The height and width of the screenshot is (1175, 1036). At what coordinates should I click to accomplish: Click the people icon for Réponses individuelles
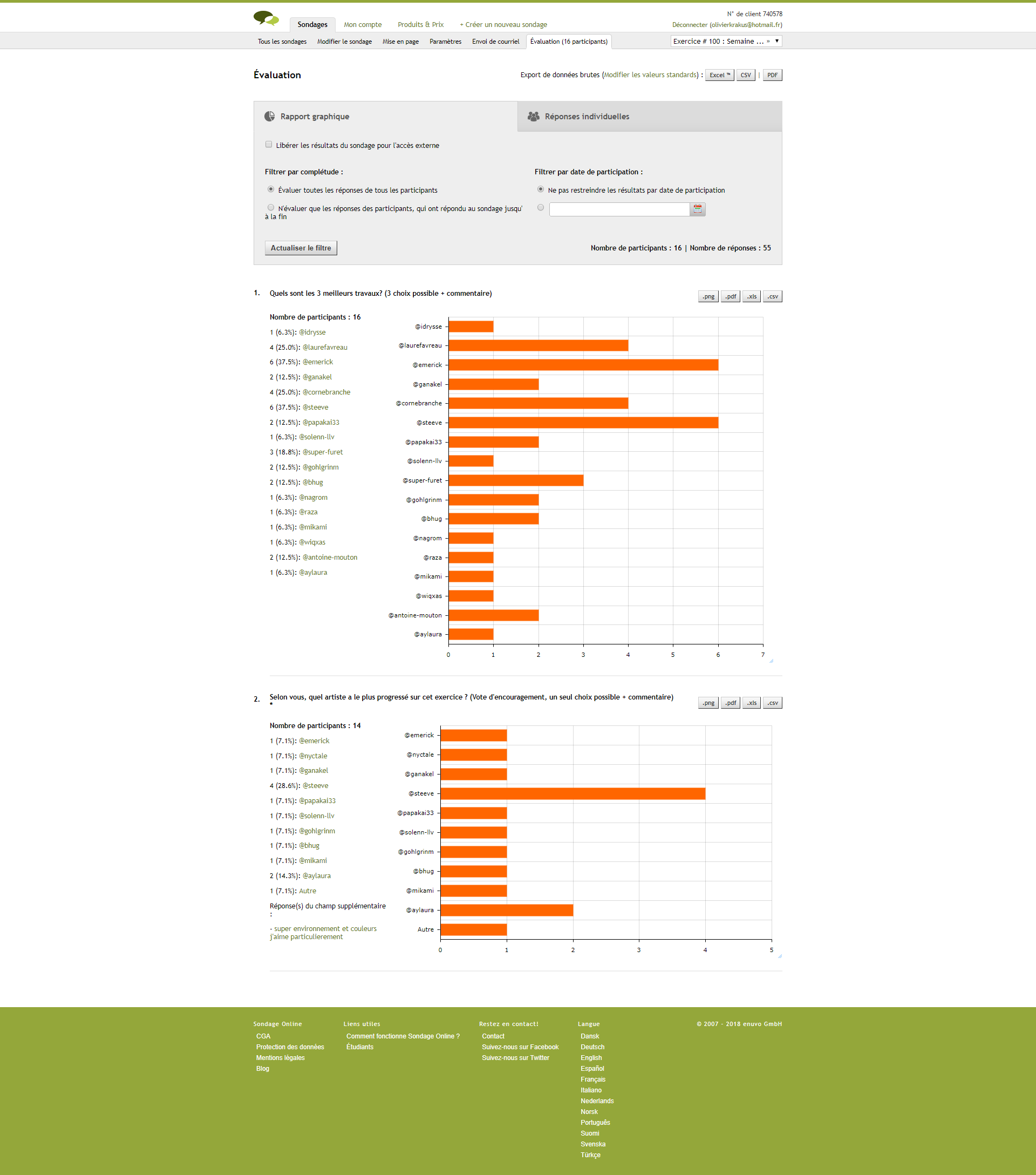point(533,117)
